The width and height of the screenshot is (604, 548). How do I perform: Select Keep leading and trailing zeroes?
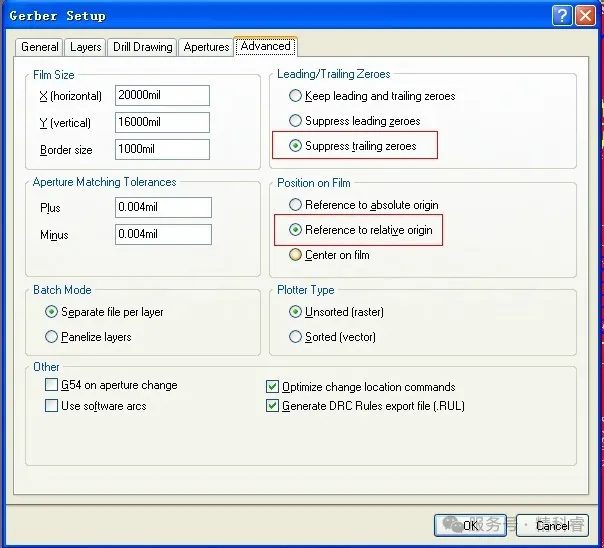click(x=296, y=96)
